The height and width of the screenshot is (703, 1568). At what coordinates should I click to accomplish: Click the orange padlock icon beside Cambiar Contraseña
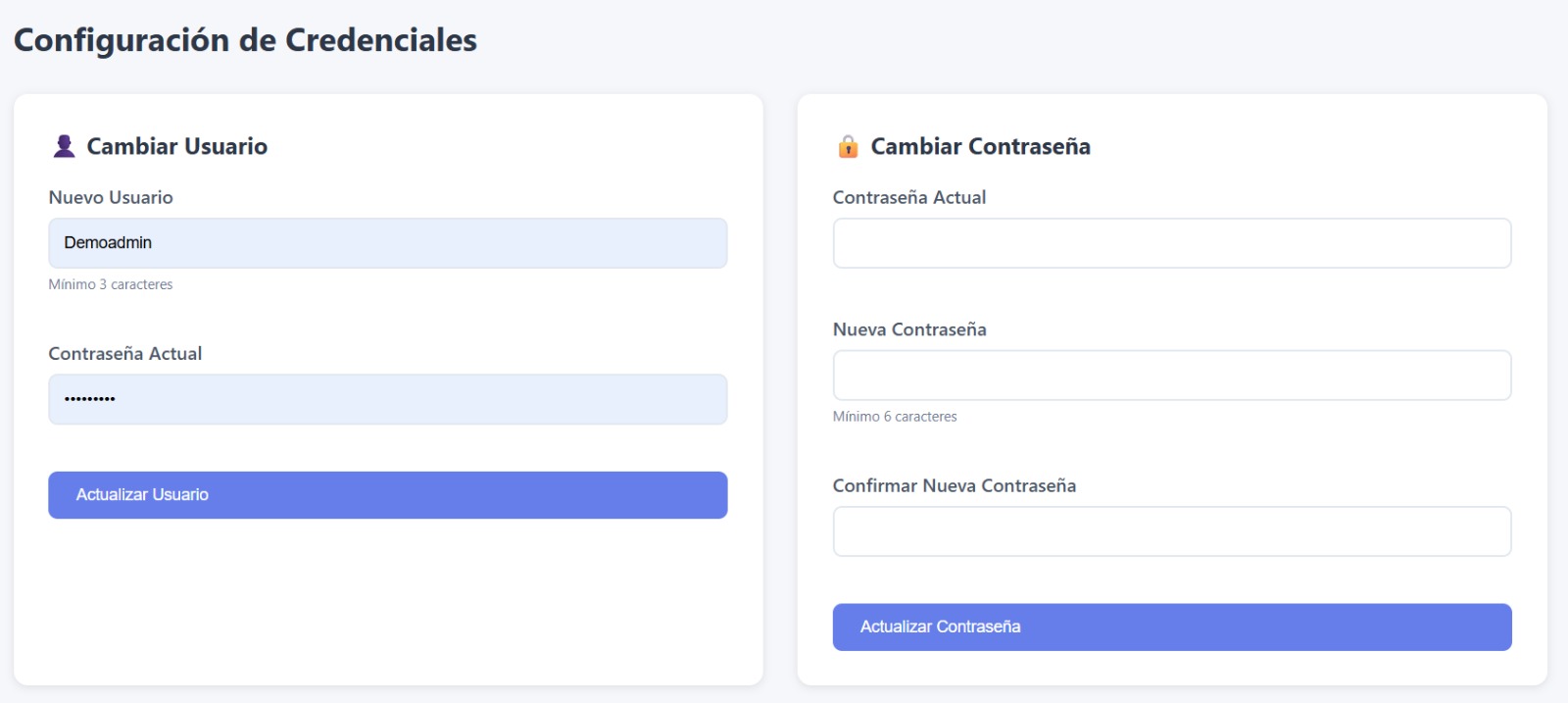pos(847,146)
